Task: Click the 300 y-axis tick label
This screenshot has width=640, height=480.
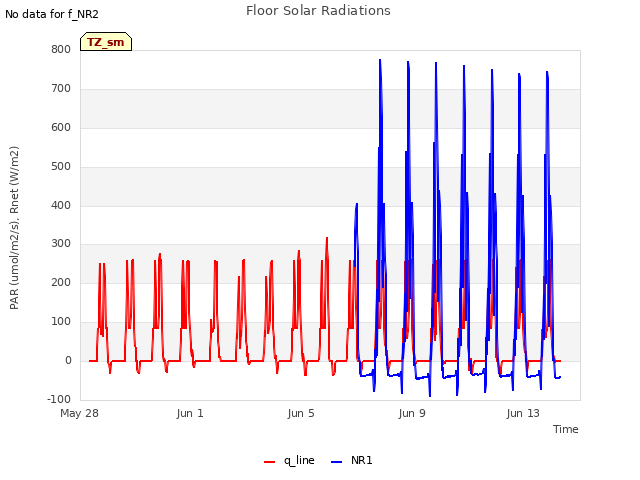Action: [x=61, y=244]
